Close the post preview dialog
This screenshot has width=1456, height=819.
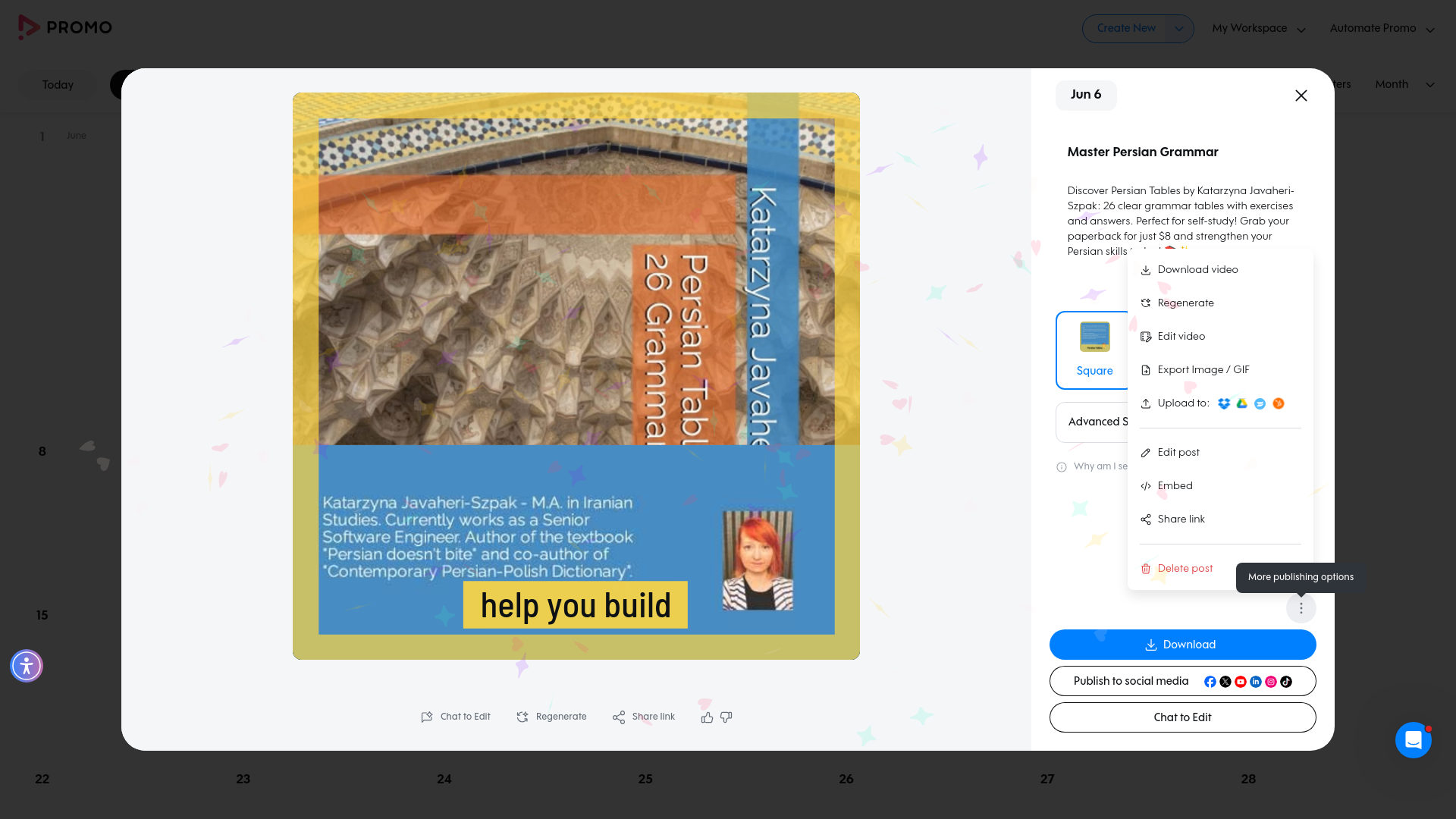point(1301,96)
